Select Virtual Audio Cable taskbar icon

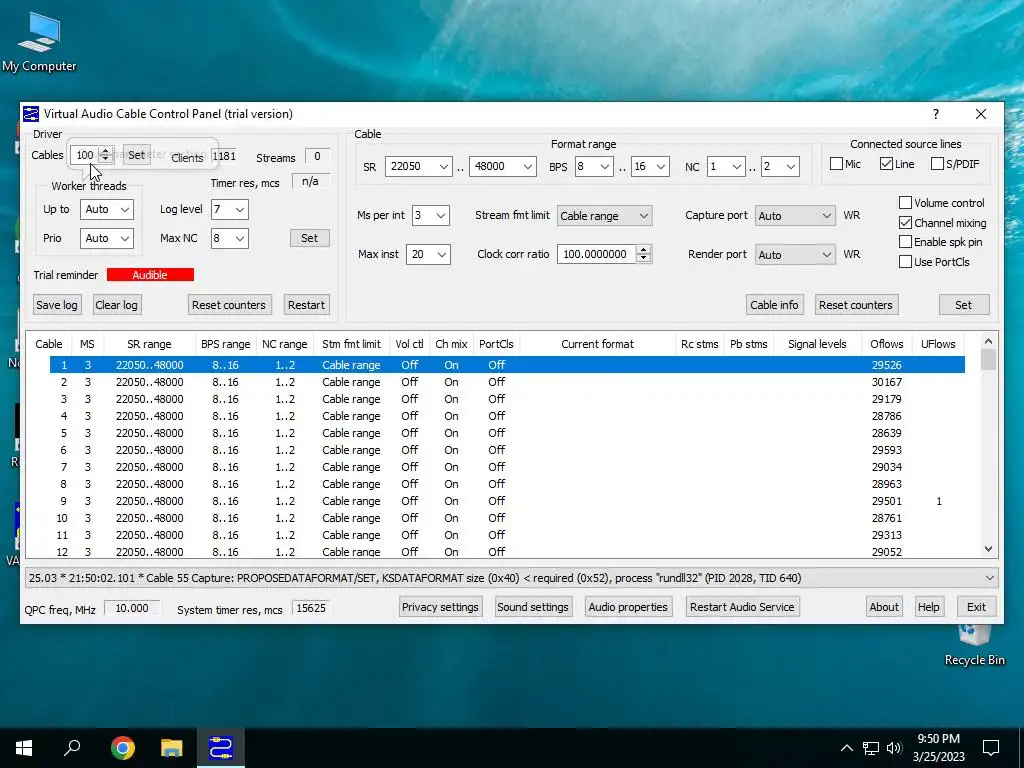(x=221, y=748)
